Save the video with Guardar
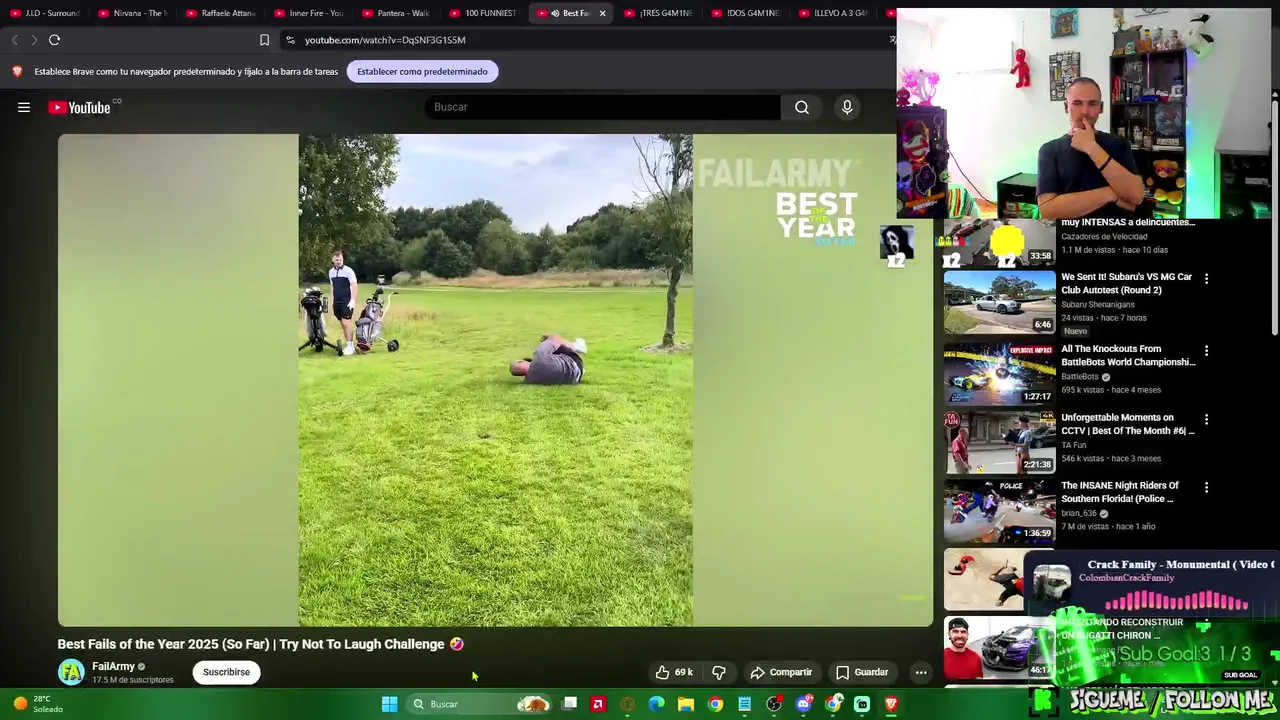 click(862, 672)
